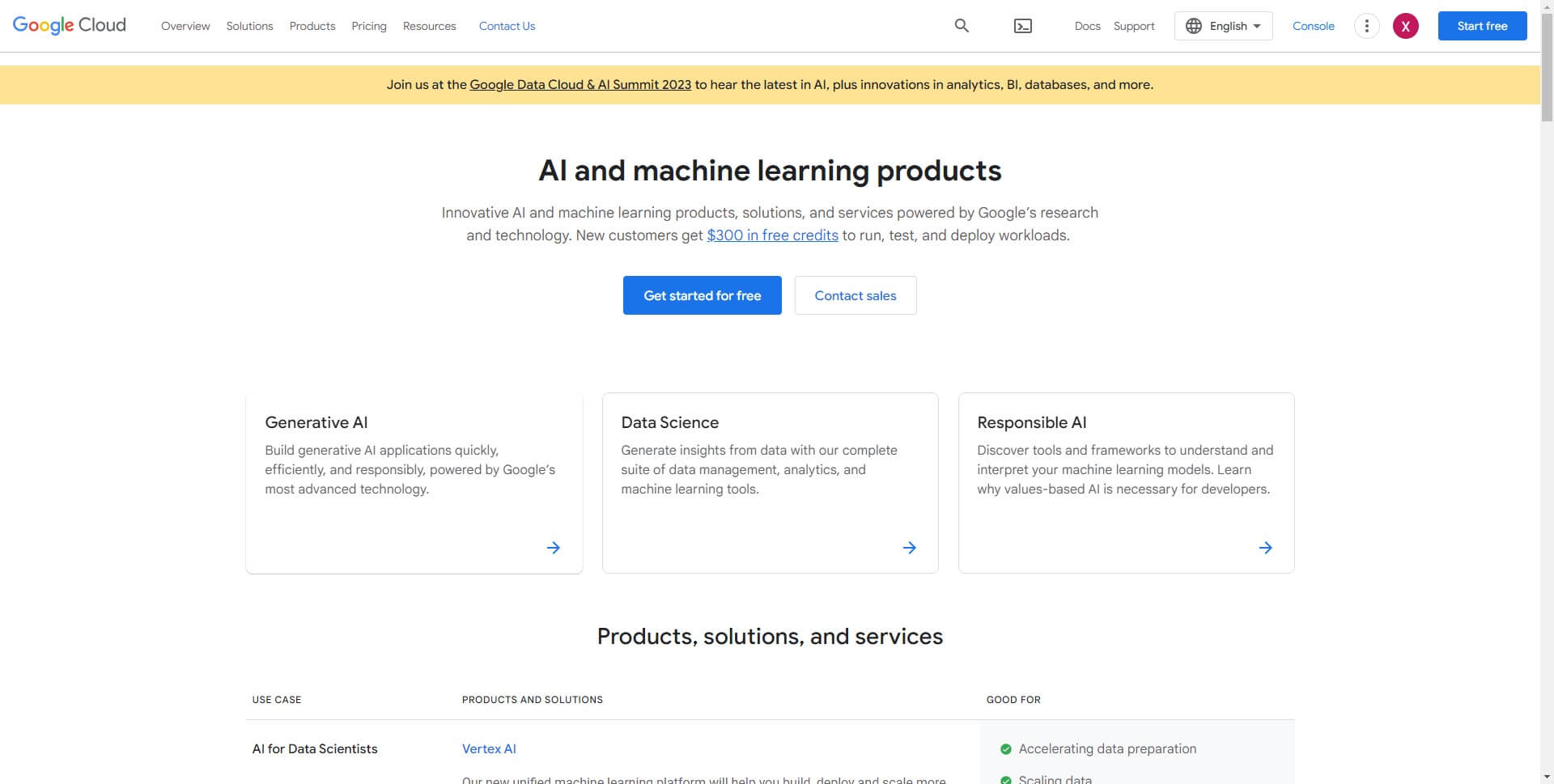1554x784 pixels.
Task: Click the page vertical scrollbar thumb
Action: [1547, 67]
